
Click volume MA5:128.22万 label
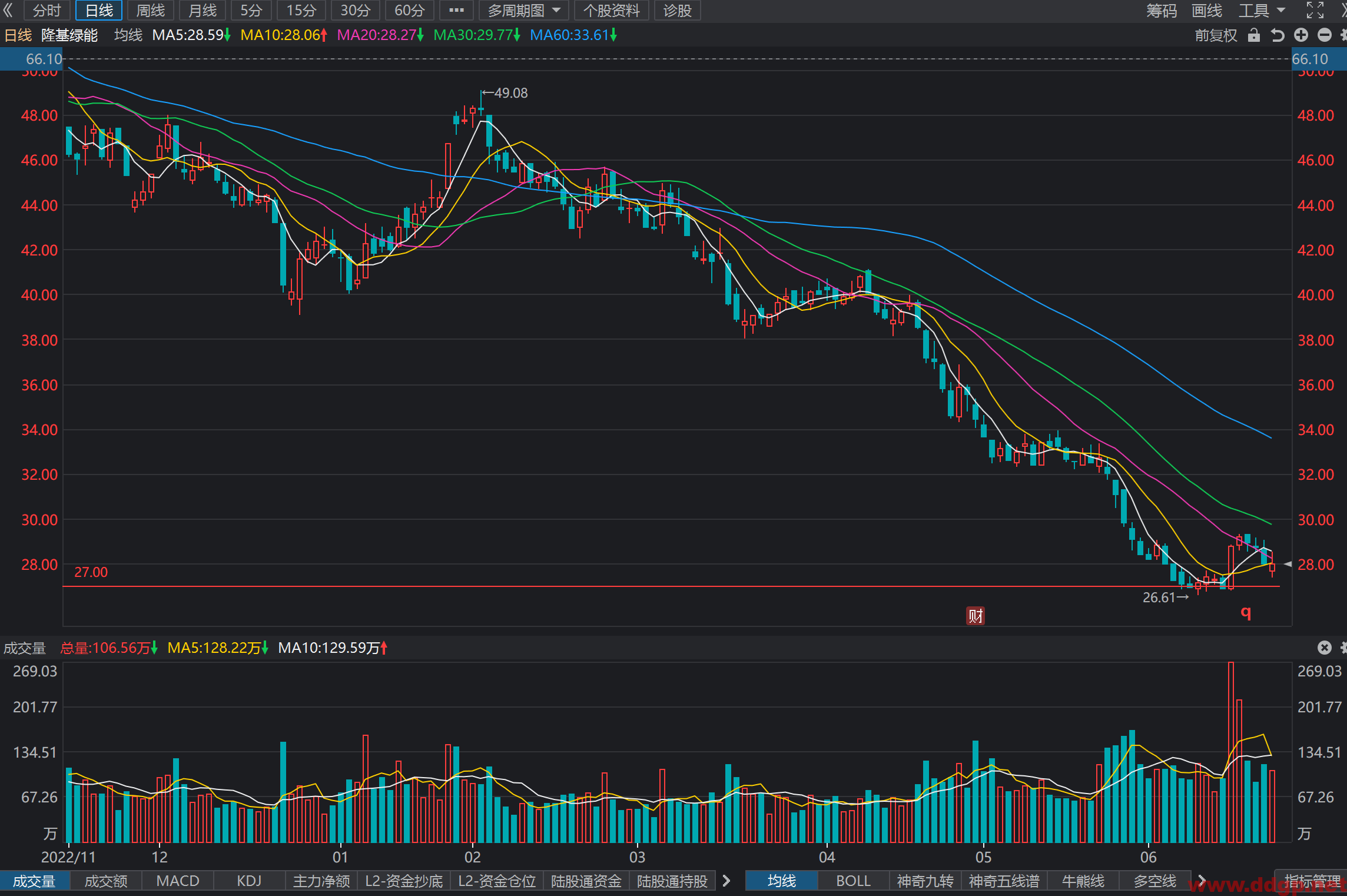tap(218, 648)
